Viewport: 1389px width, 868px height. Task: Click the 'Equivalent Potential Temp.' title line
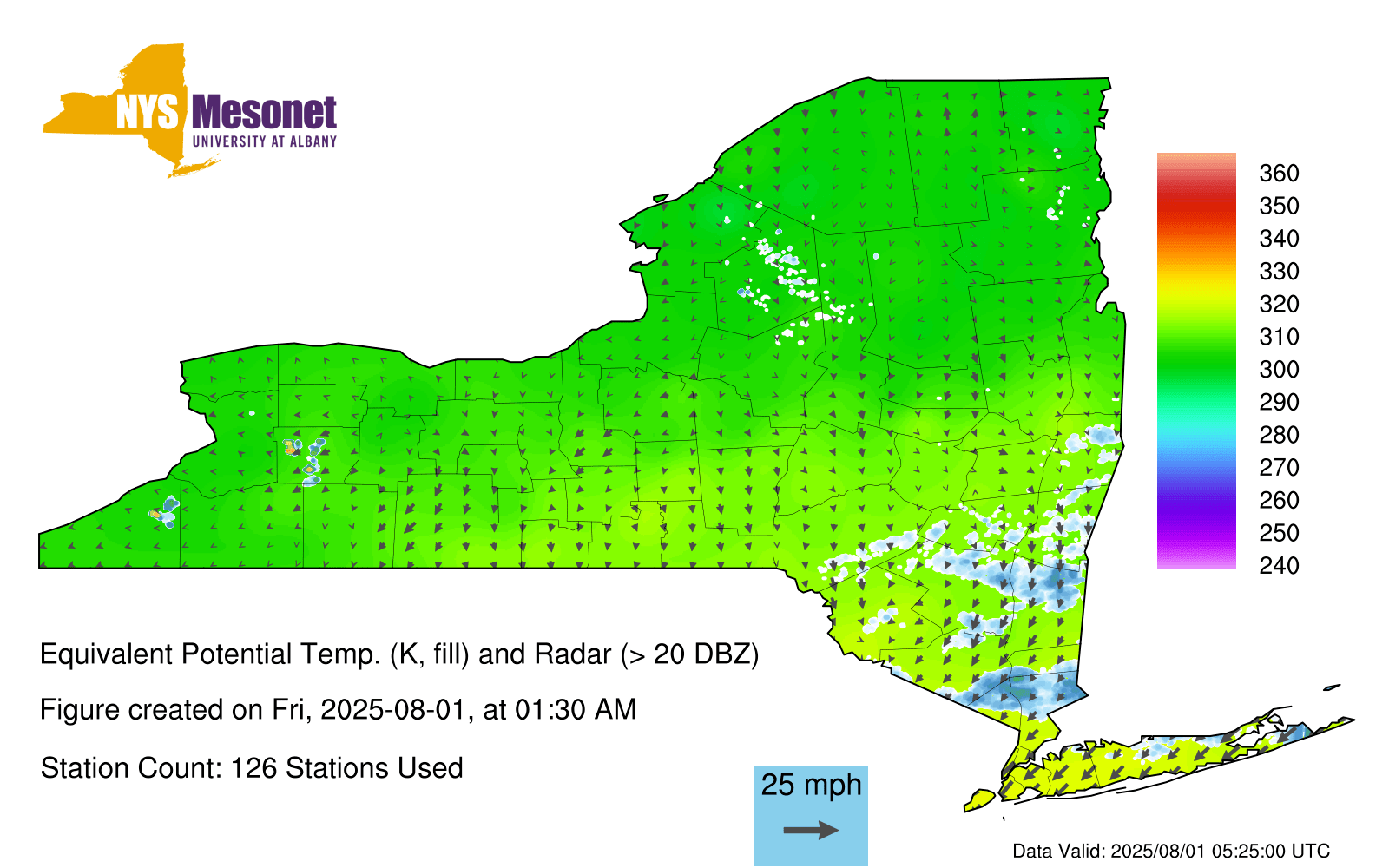click(x=399, y=654)
